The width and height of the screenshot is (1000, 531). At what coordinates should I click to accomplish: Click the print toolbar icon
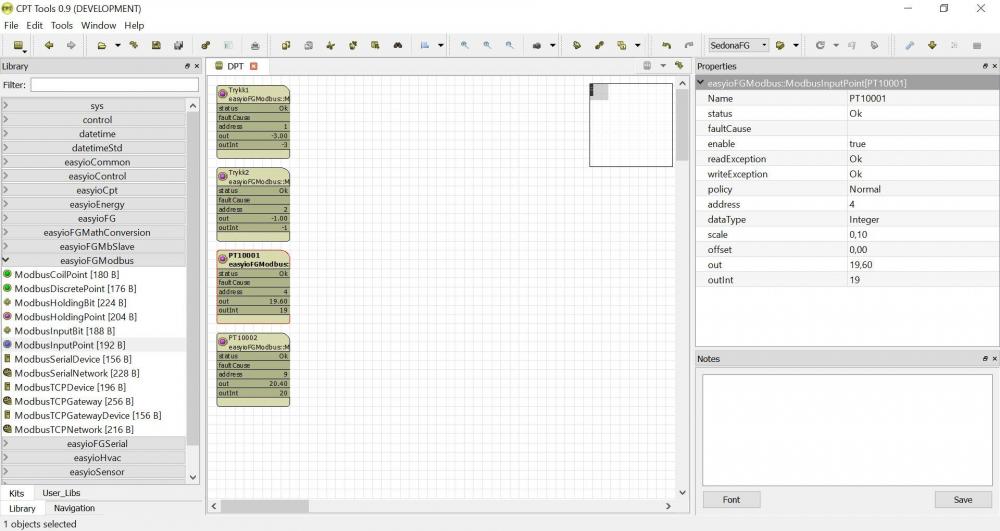pyautogui.click(x=255, y=45)
